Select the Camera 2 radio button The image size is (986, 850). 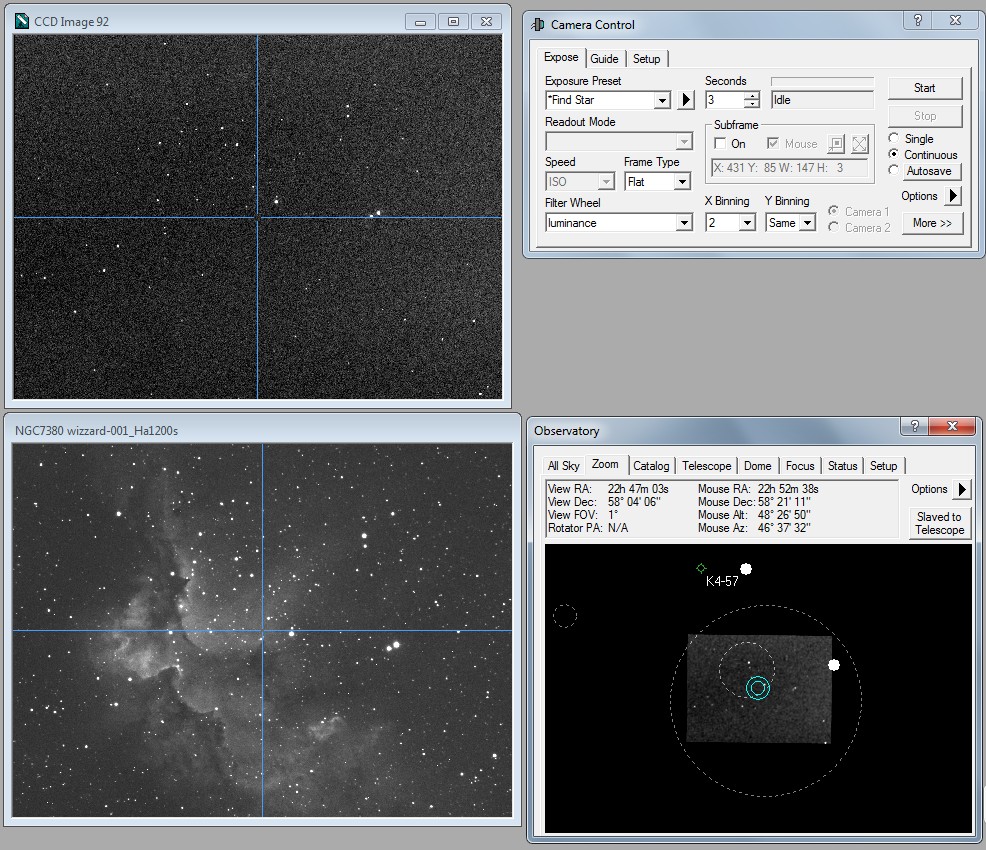(x=834, y=228)
